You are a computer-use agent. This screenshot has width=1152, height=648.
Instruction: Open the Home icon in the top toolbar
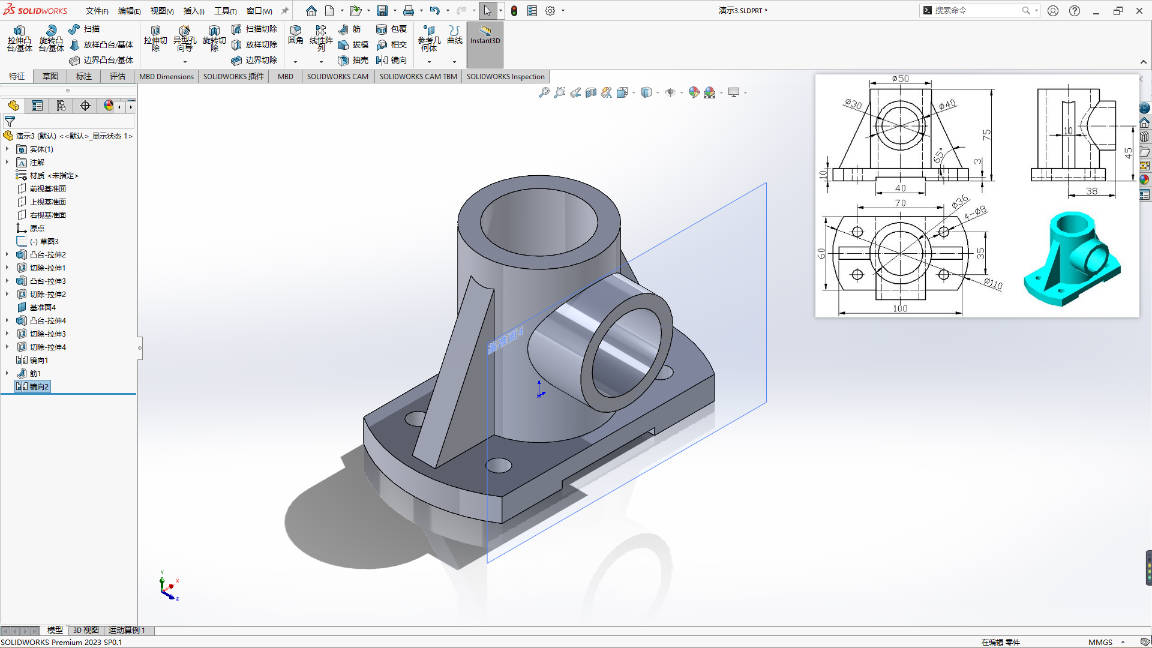(x=312, y=10)
